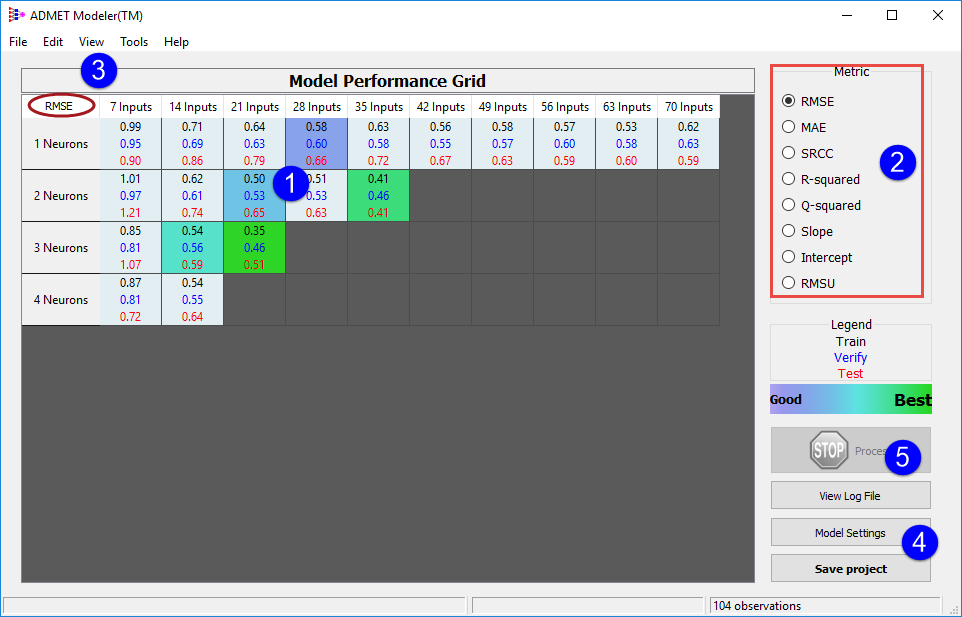
Task: Click the 35 Inputs column header
Action: pos(379,107)
